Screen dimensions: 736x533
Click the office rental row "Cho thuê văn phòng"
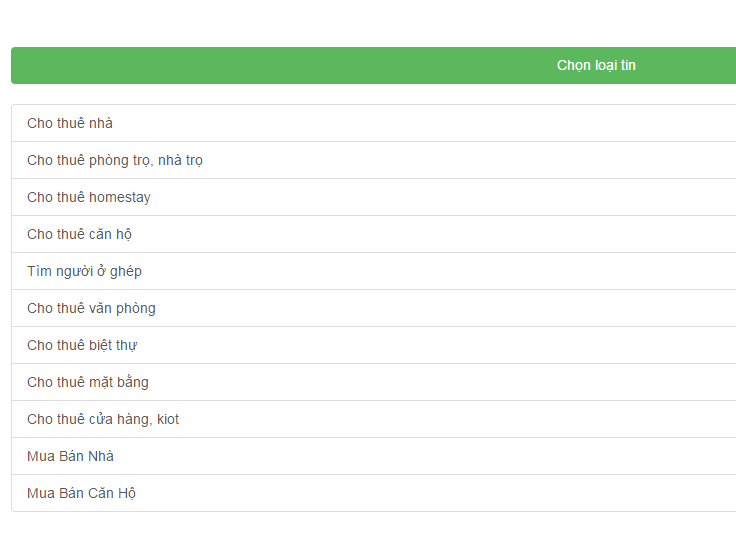click(92, 308)
